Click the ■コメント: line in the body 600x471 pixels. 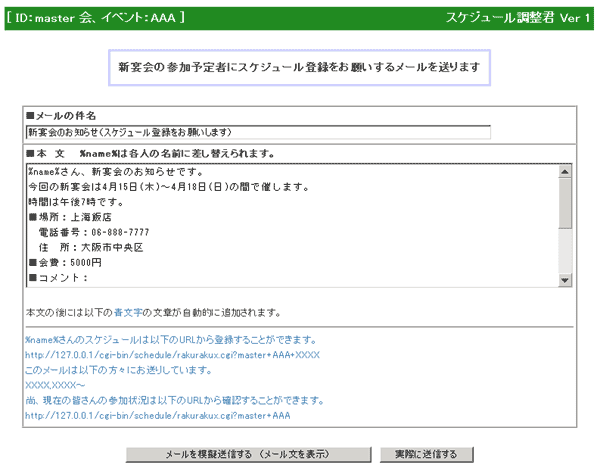point(58,277)
